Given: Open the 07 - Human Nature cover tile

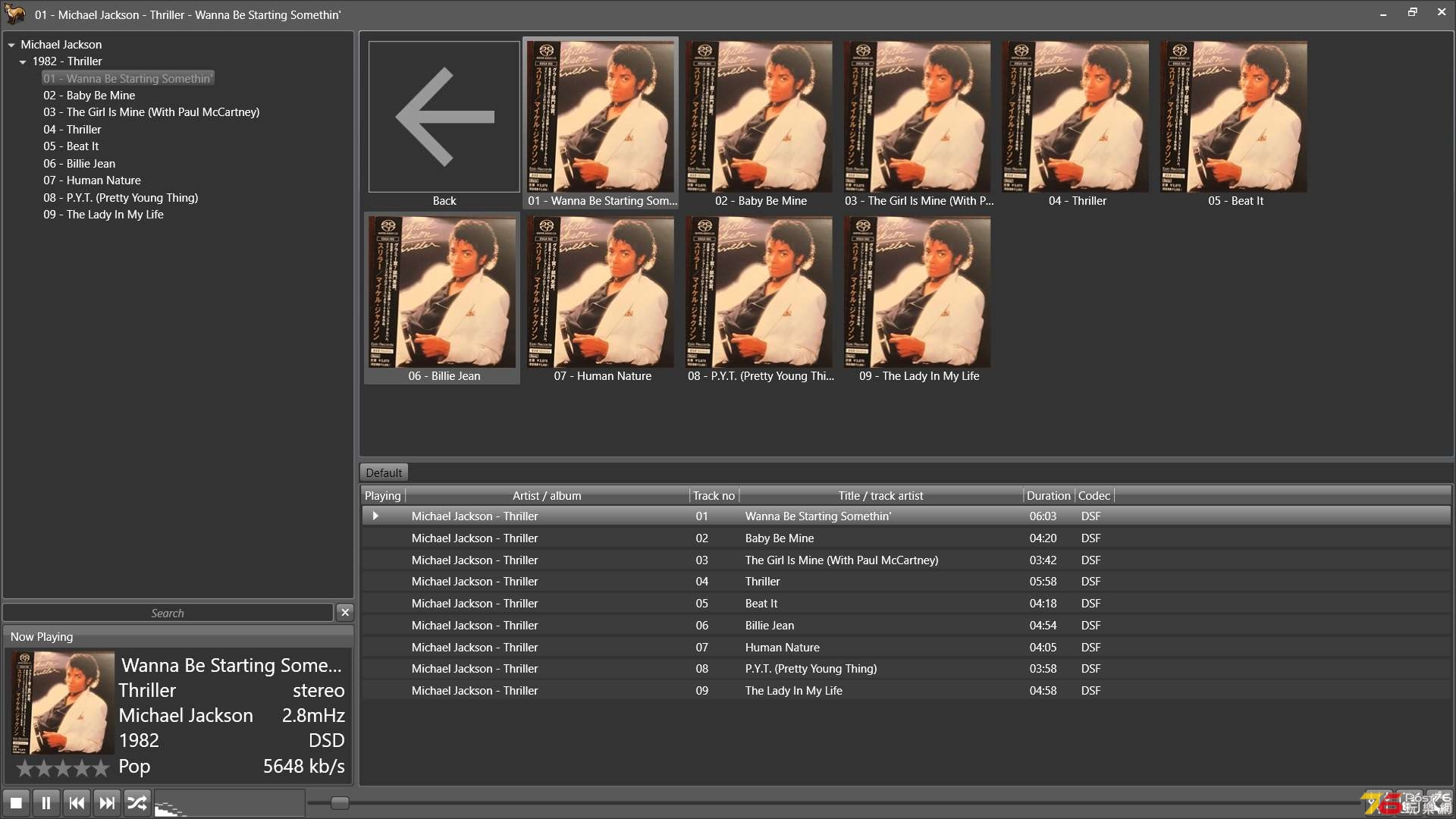Looking at the screenshot, I should point(601,299).
